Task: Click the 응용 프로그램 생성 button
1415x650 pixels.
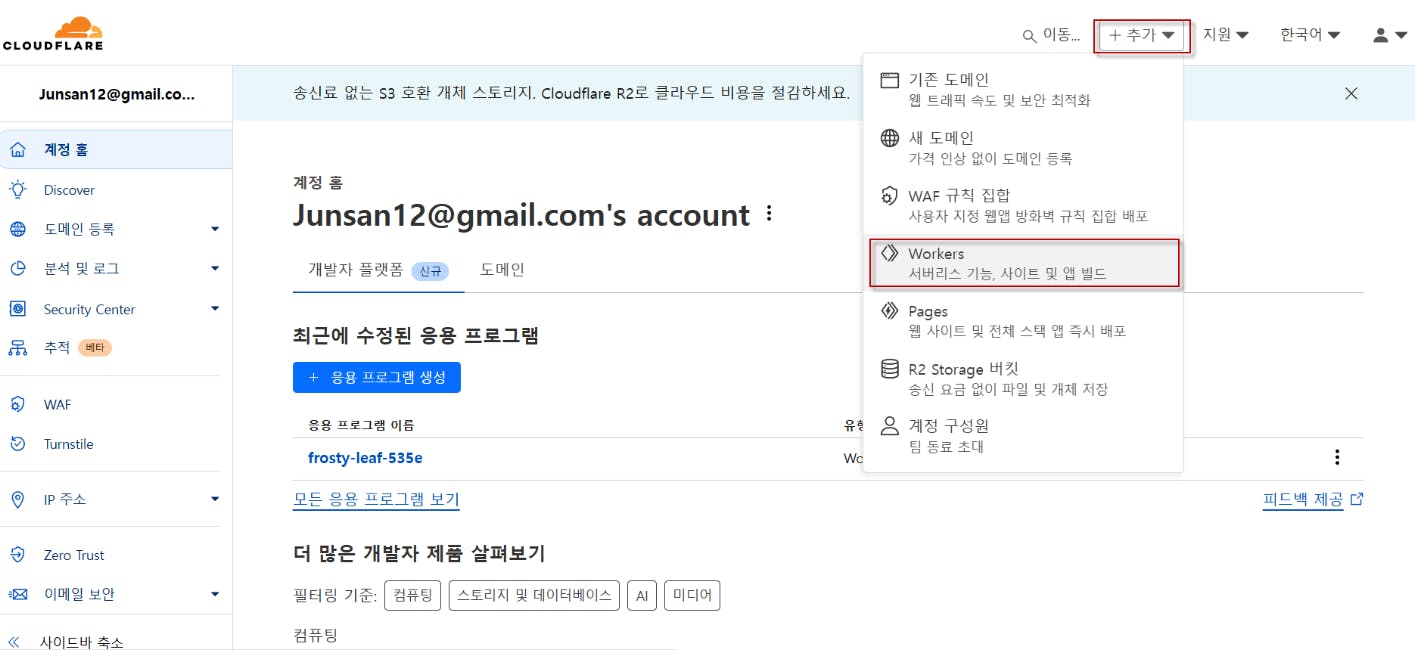Action: [376, 377]
